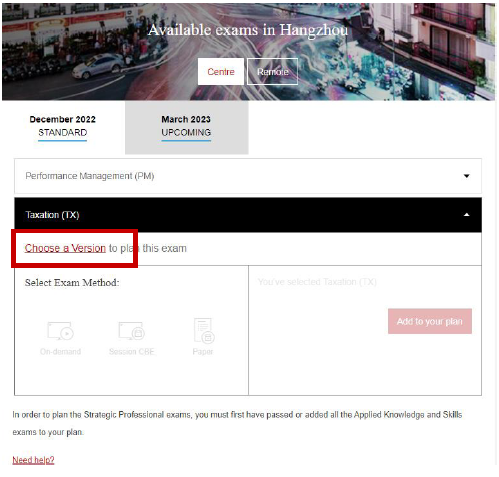Screen dimensions: 499x477
Task: Open the Performance Management (PM) exam row
Action: pyautogui.click(x=248, y=176)
